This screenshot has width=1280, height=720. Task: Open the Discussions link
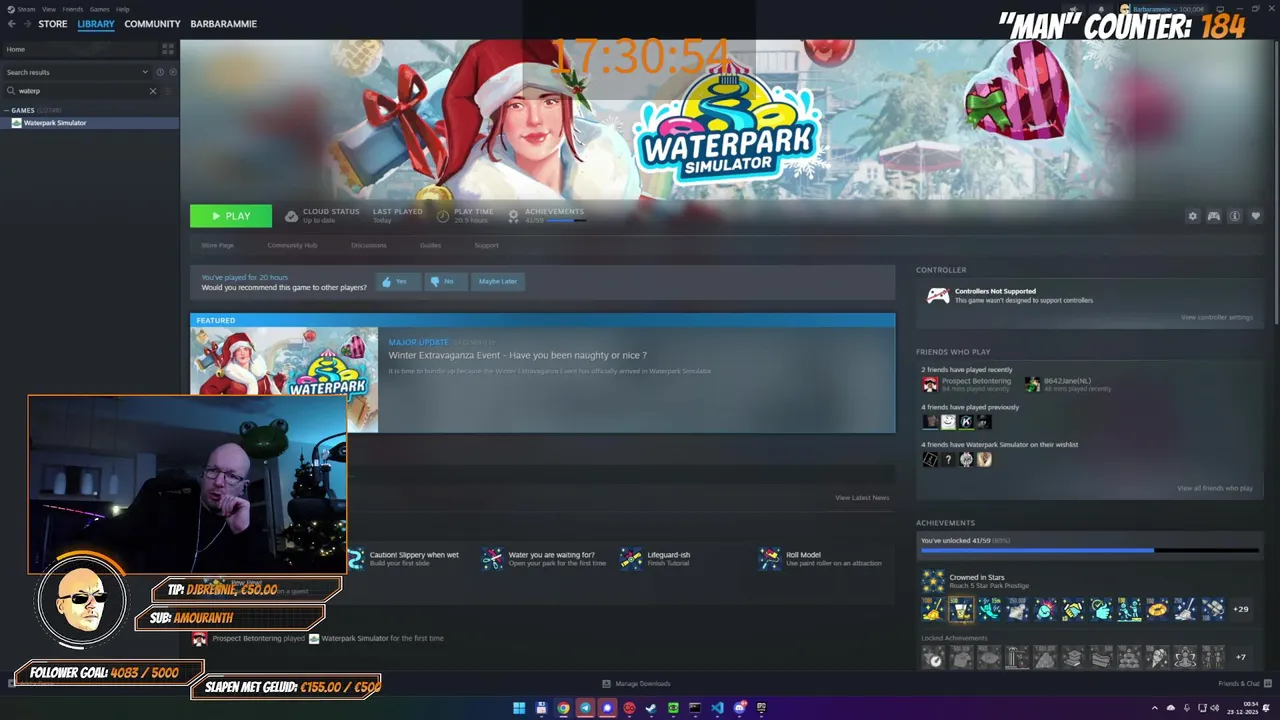(x=368, y=245)
